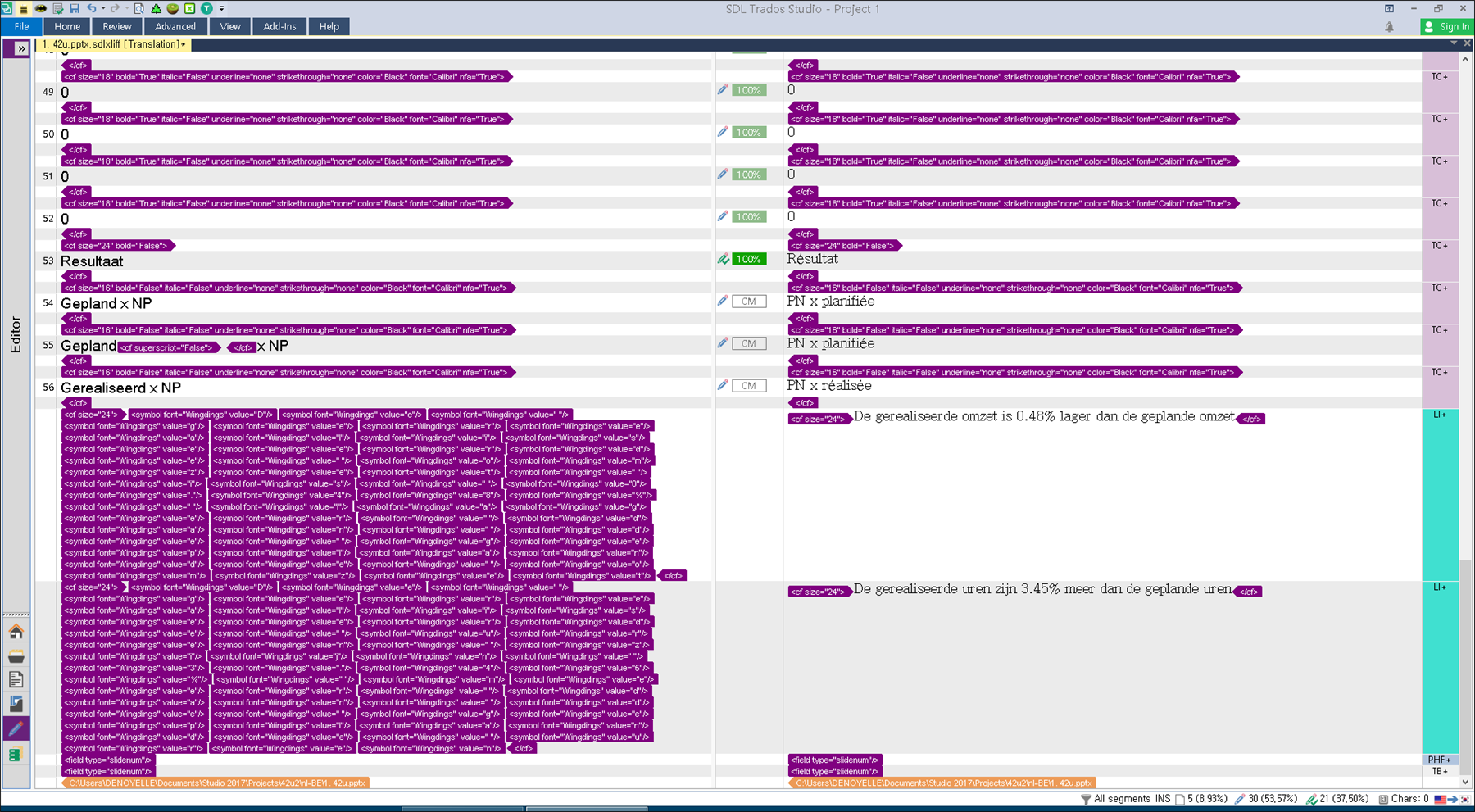
Task: Click the verify document checkmark icon
Action: (57, 8)
